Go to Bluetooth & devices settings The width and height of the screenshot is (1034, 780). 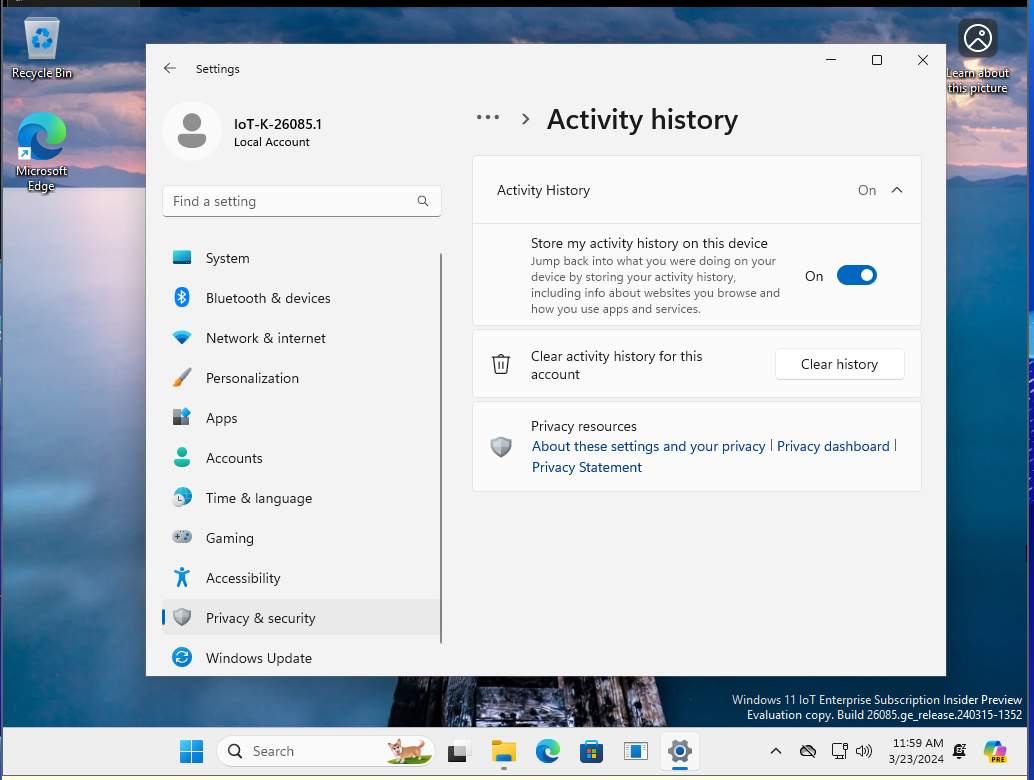click(x=301, y=297)
